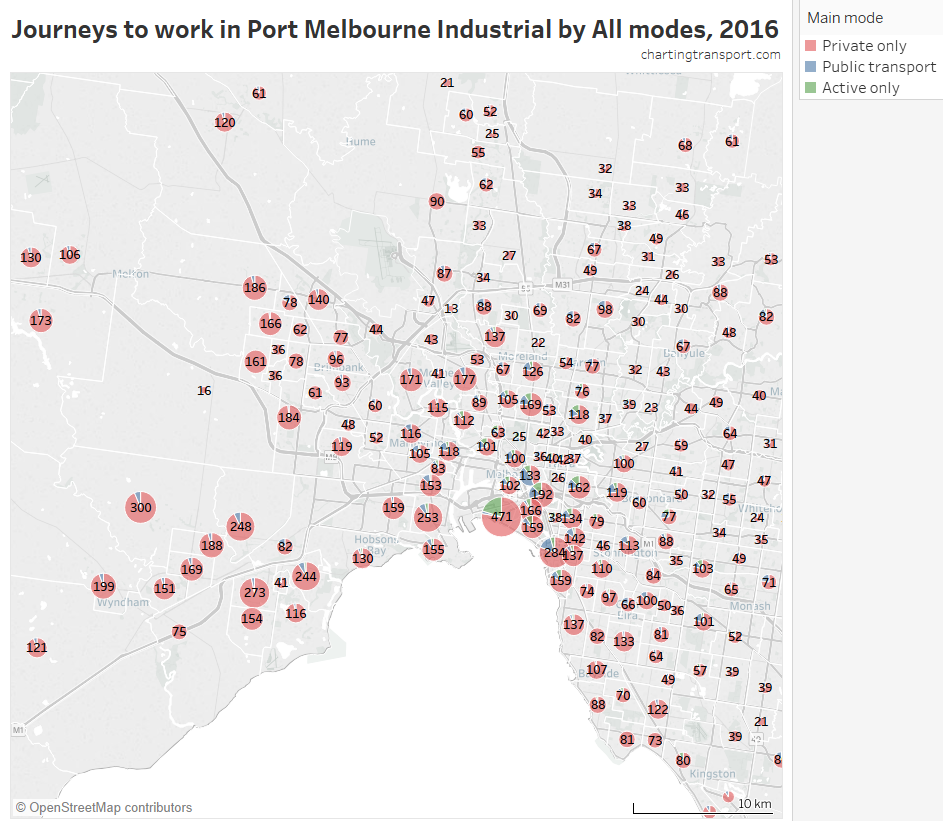Click the 177 pie chart marker
The width and height of the screenshot is (943, 821).
pos(465,379)
